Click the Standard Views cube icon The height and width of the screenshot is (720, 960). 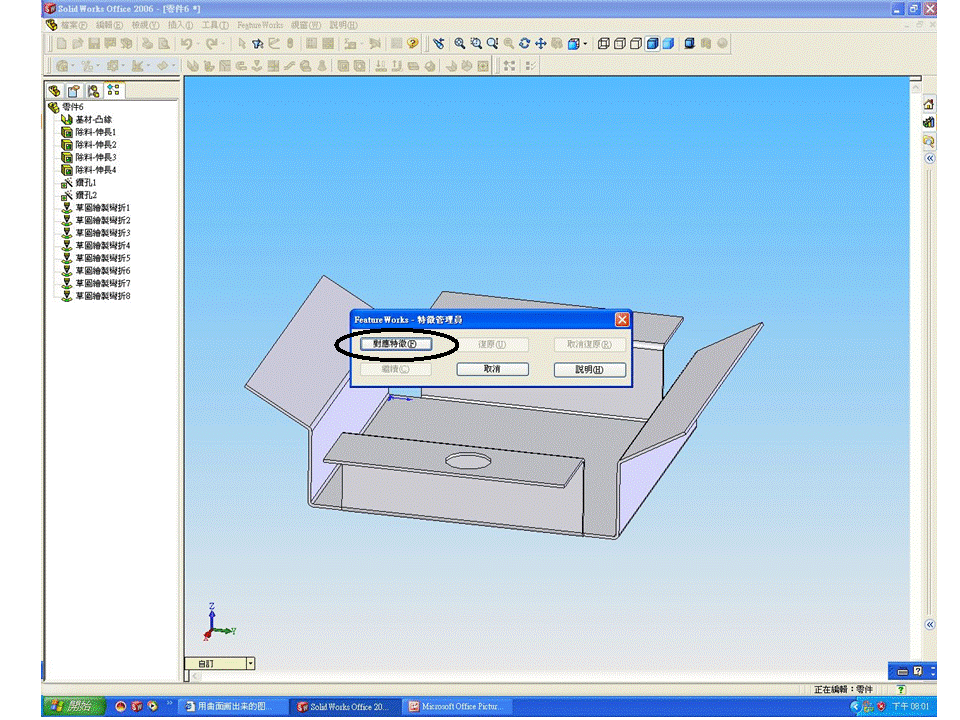[x=574, y=43]
